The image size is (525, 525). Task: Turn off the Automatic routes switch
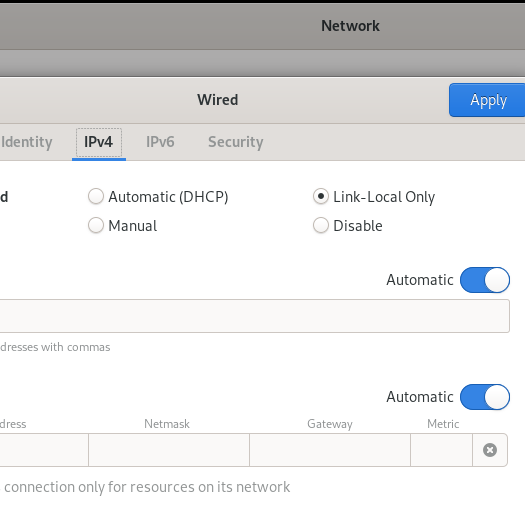pos(485,397)
